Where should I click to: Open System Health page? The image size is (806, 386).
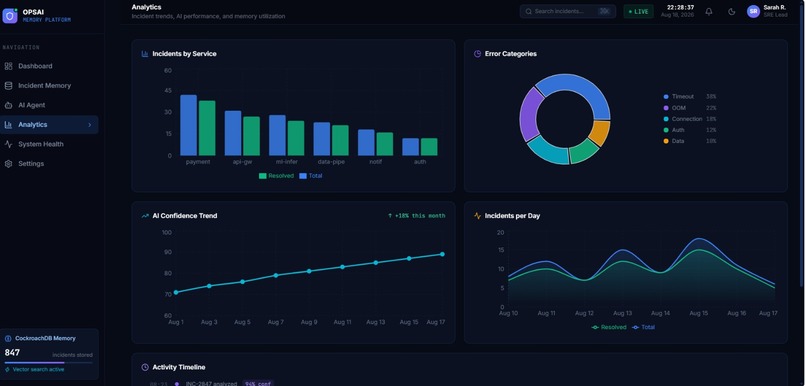click(49, 144)
